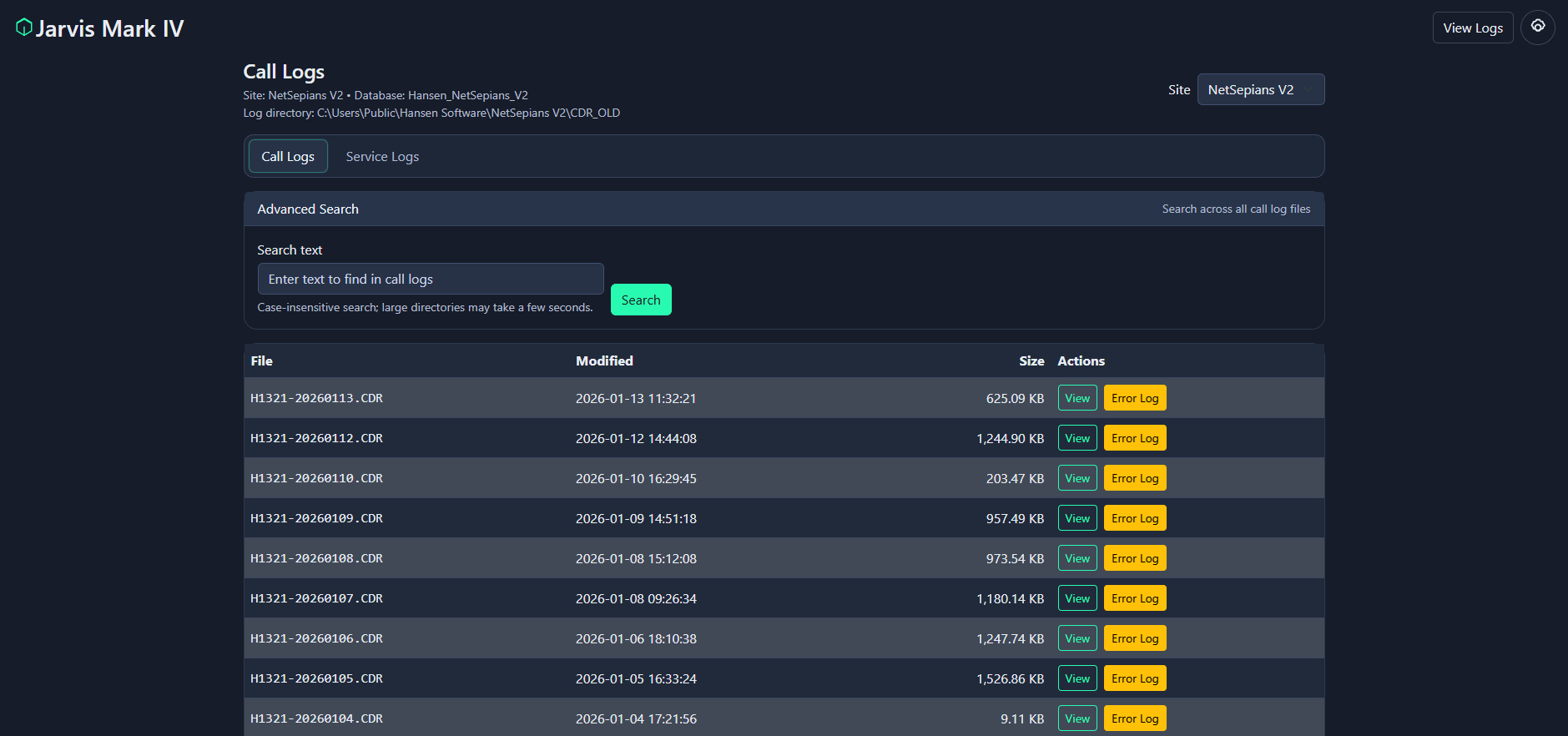Open Error Log for H1321-20260113.CDR
Screen dimensions: 1568x736
[1134, 399]
